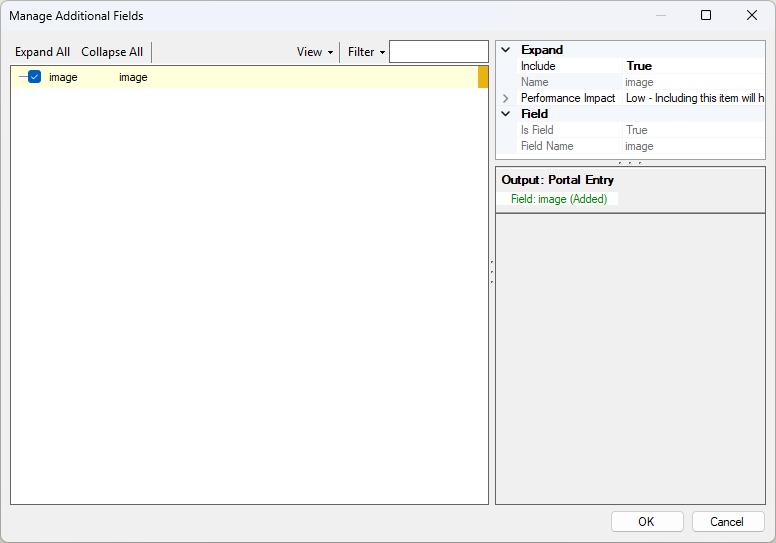This screenshot has height=543, width=776.
Task: Click the Field Name value image
Action: click(x=639, y=147)
